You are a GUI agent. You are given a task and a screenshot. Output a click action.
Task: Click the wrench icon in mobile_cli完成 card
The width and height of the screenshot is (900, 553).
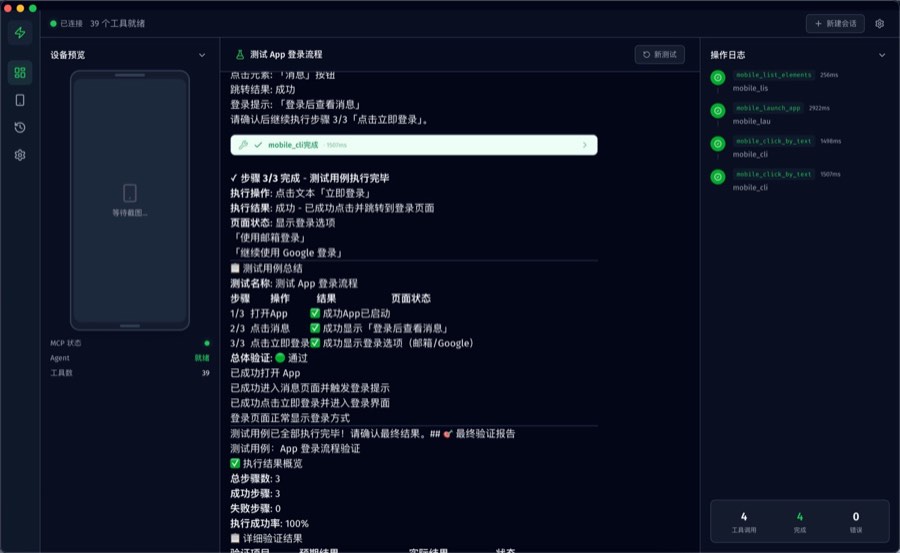click(243, 145)
